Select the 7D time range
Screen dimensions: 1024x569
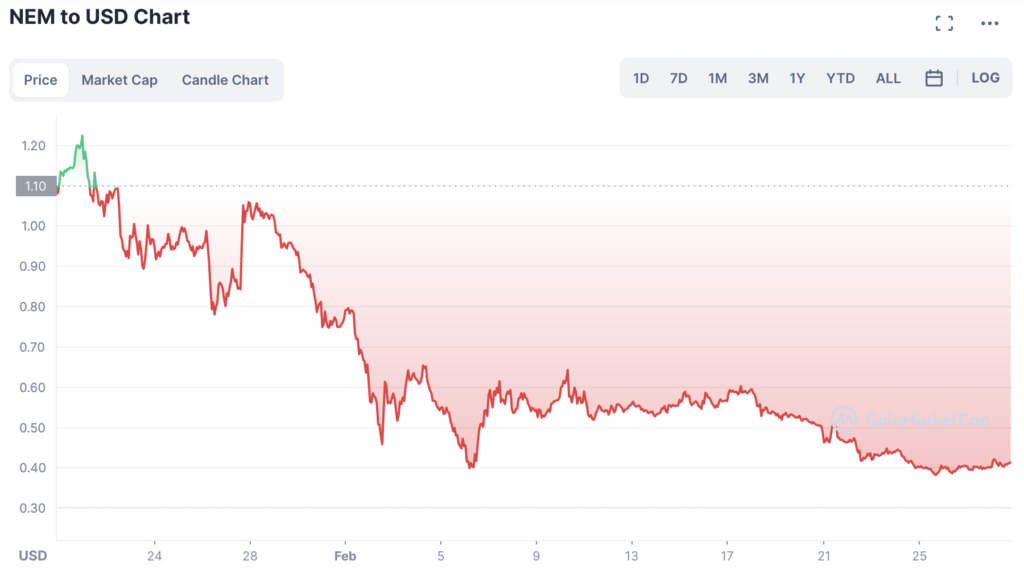678,78
